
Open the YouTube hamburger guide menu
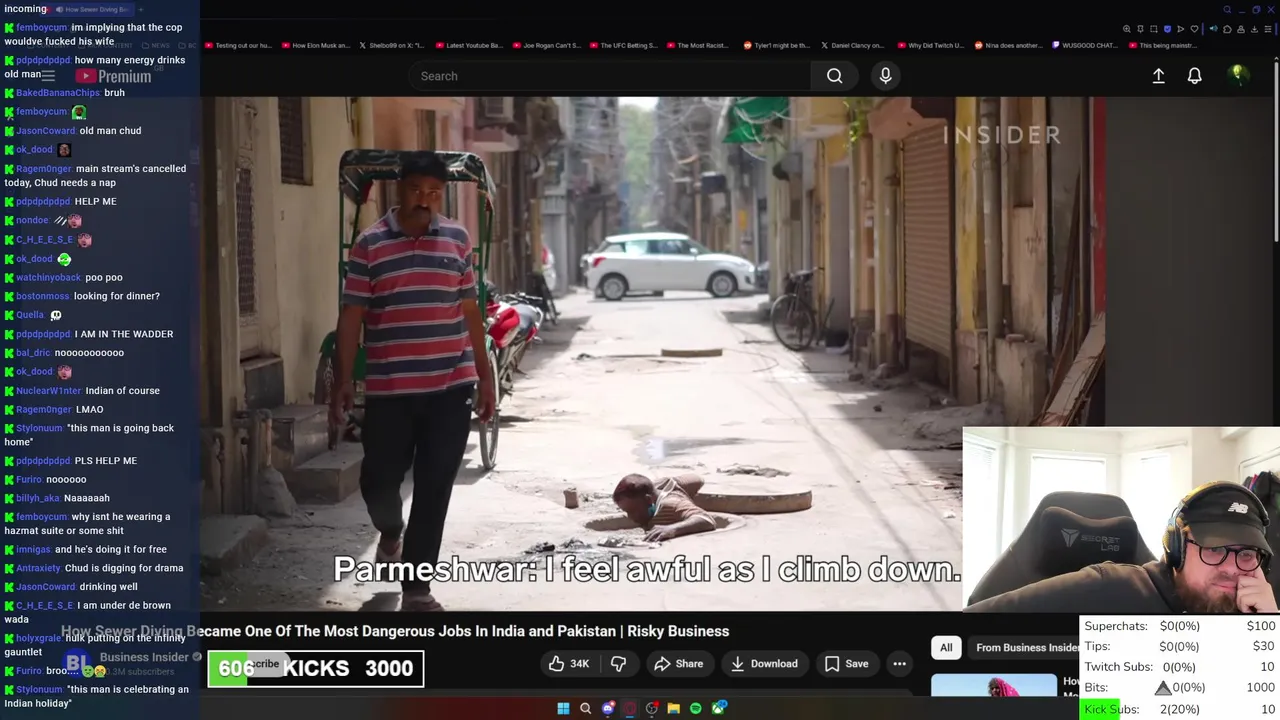(47, 76)
